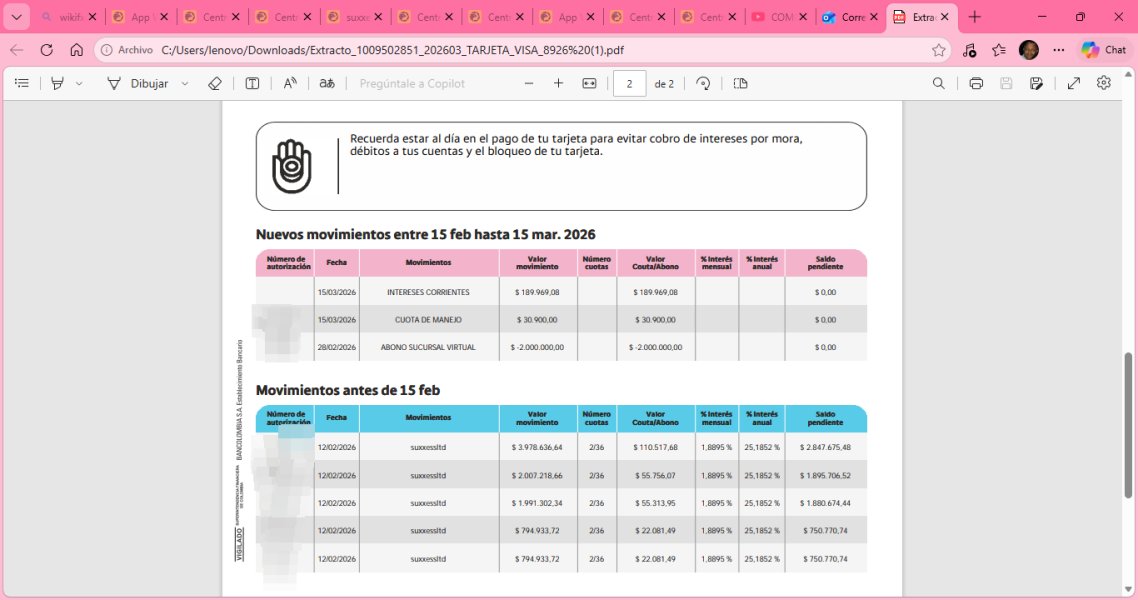Click the address bar with the PDF path
1138x600 pixels.
[523, 50]
